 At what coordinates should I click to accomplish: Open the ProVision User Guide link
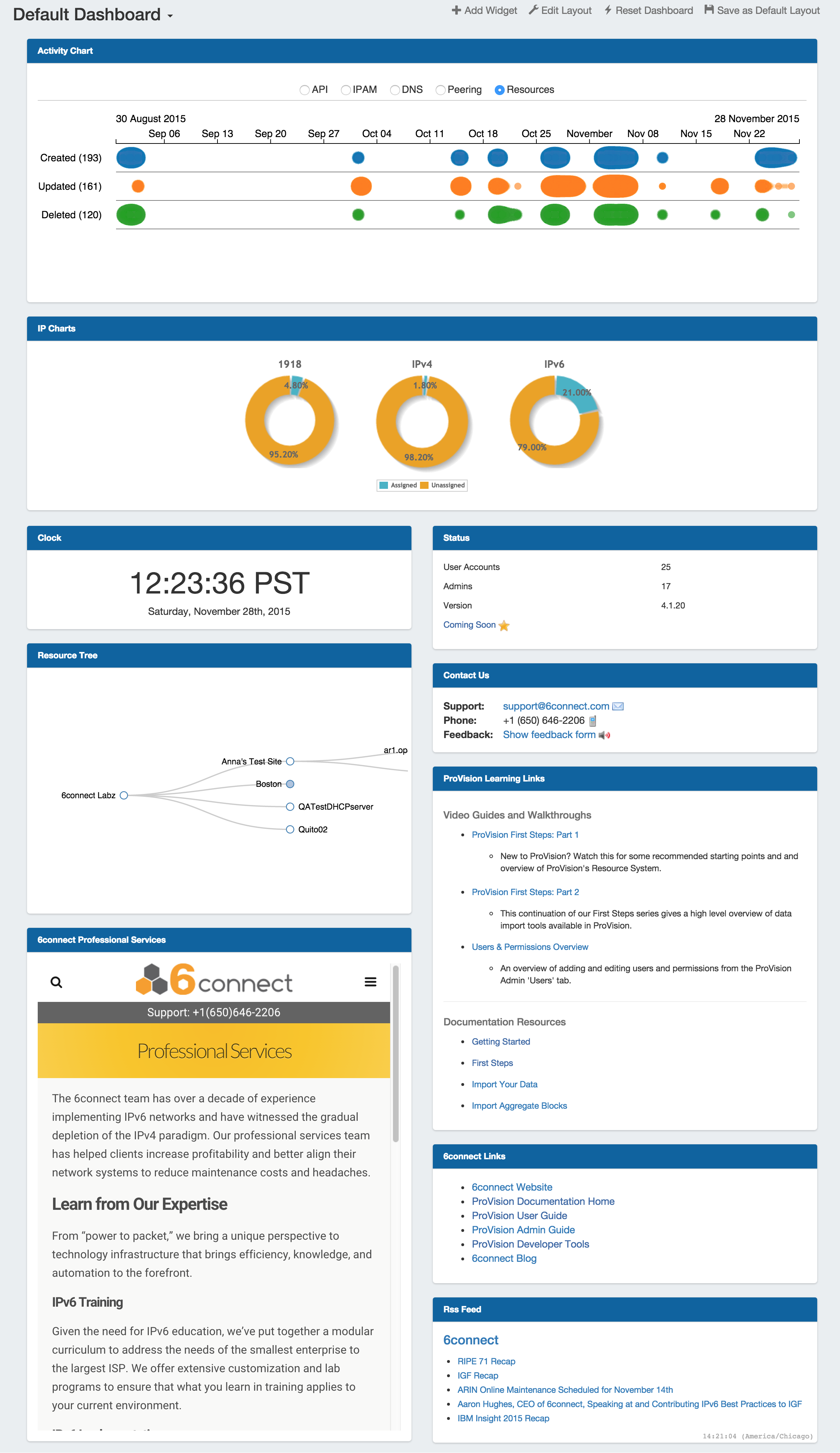[x=519, y=1216]
